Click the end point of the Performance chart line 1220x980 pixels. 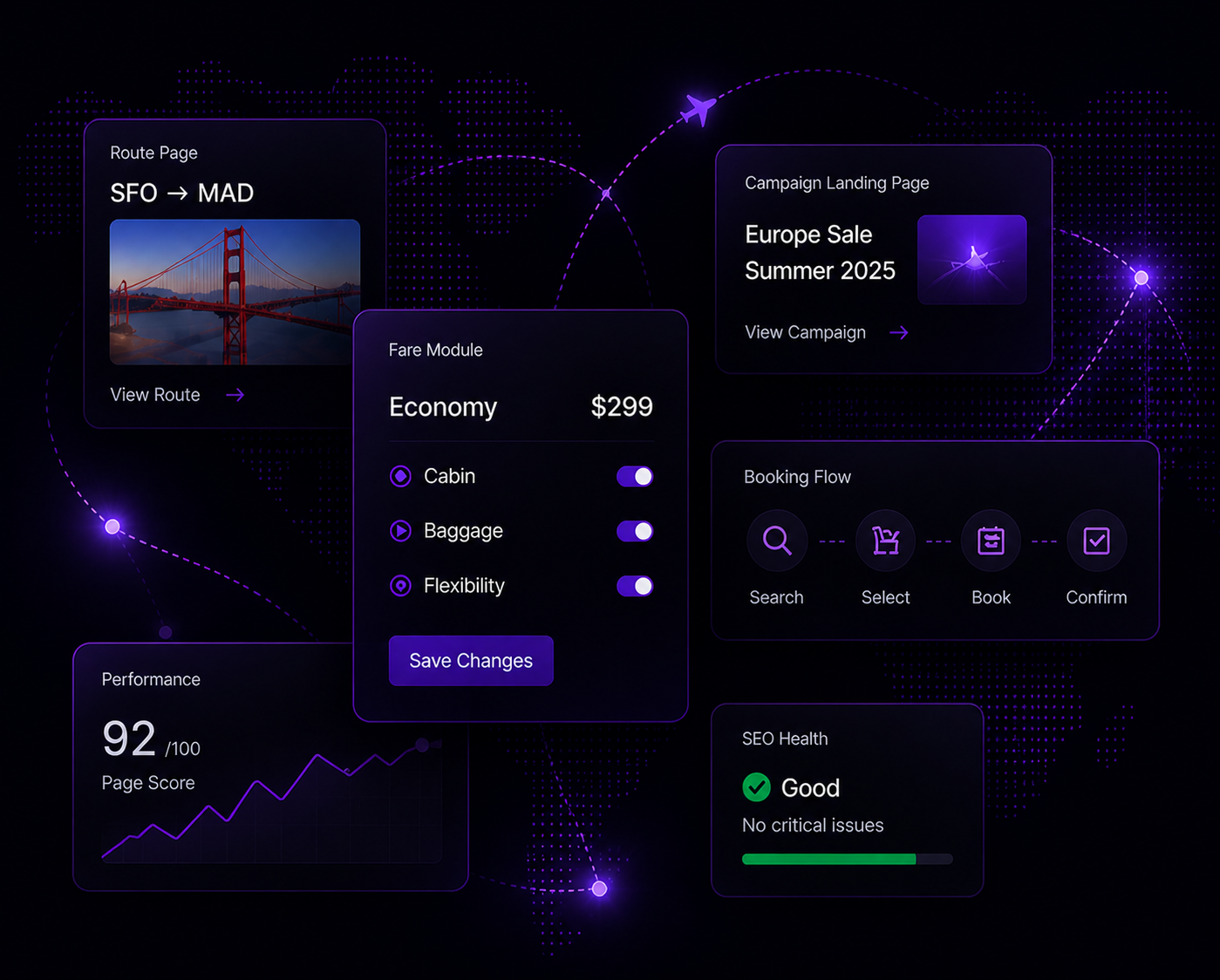point(422,745)
